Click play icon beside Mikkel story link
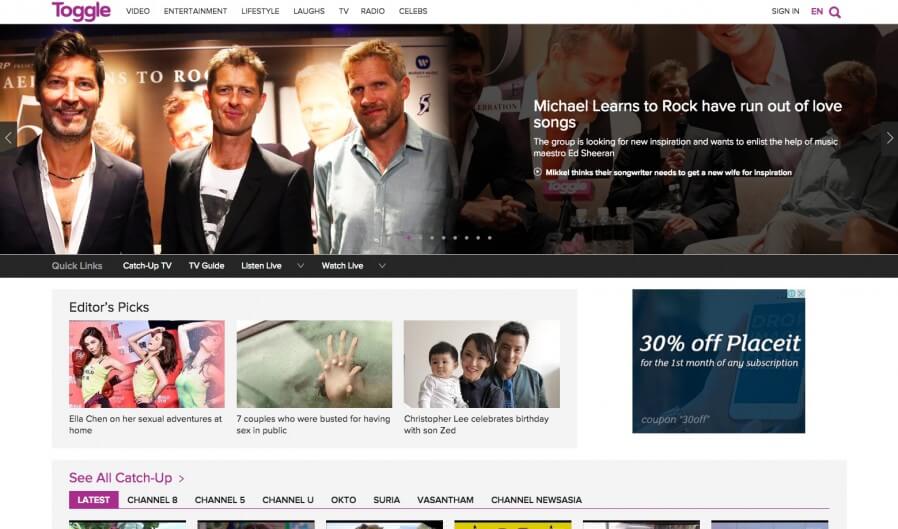Image resolution: width=898 pixels, height=529 pixels. pos(537,172)
